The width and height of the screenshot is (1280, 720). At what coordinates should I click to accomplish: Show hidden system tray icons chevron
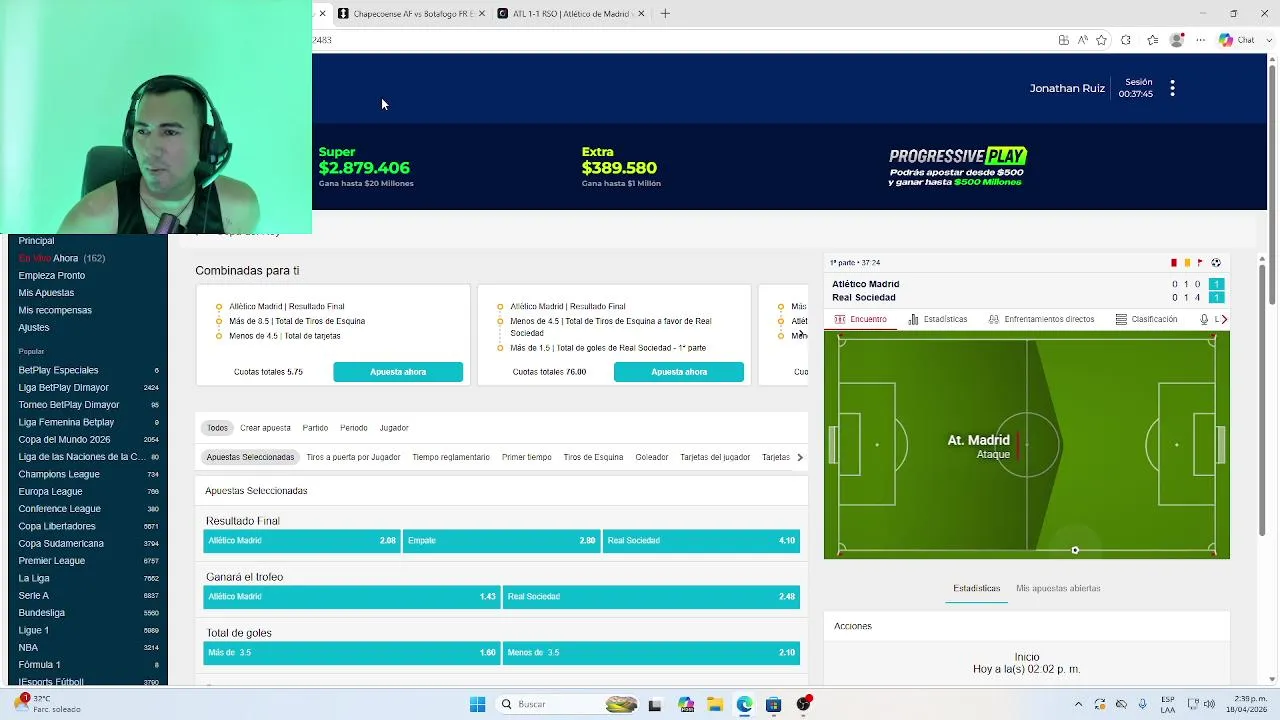(1078, 704)
